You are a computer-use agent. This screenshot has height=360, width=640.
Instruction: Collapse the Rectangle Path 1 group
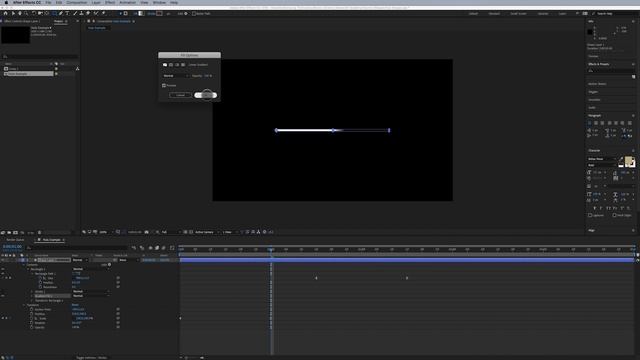point(33,273)
